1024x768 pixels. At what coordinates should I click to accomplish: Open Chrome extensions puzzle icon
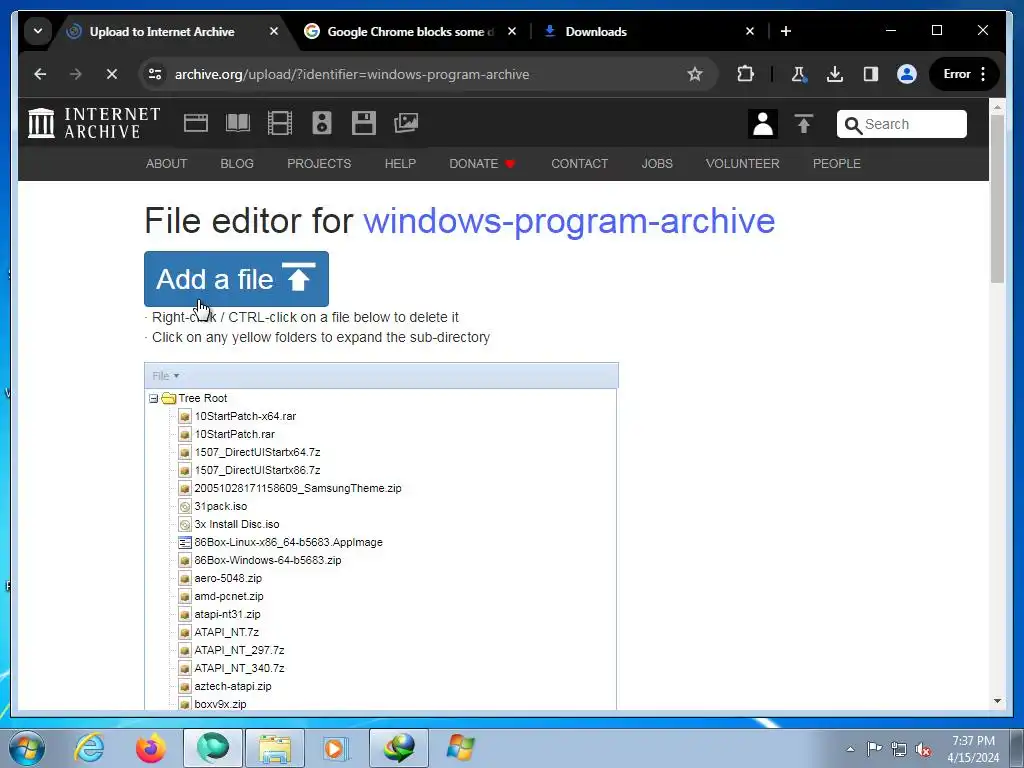click(x=745, y=74)
